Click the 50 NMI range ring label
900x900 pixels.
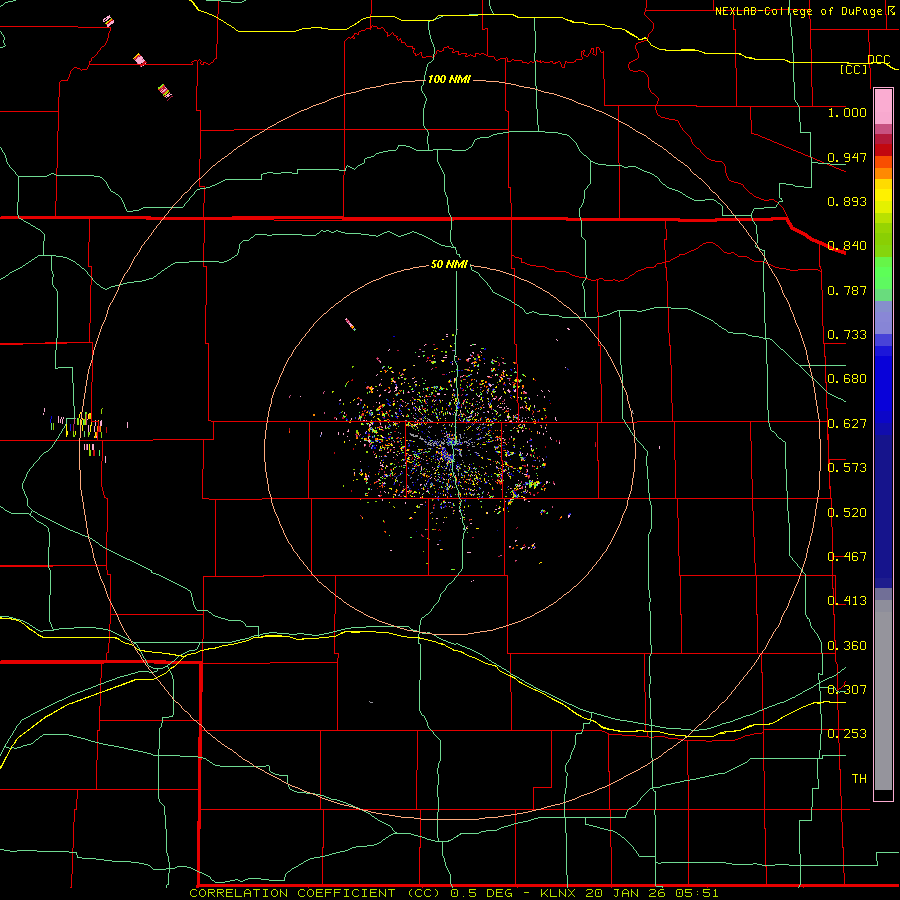(449, 264)
